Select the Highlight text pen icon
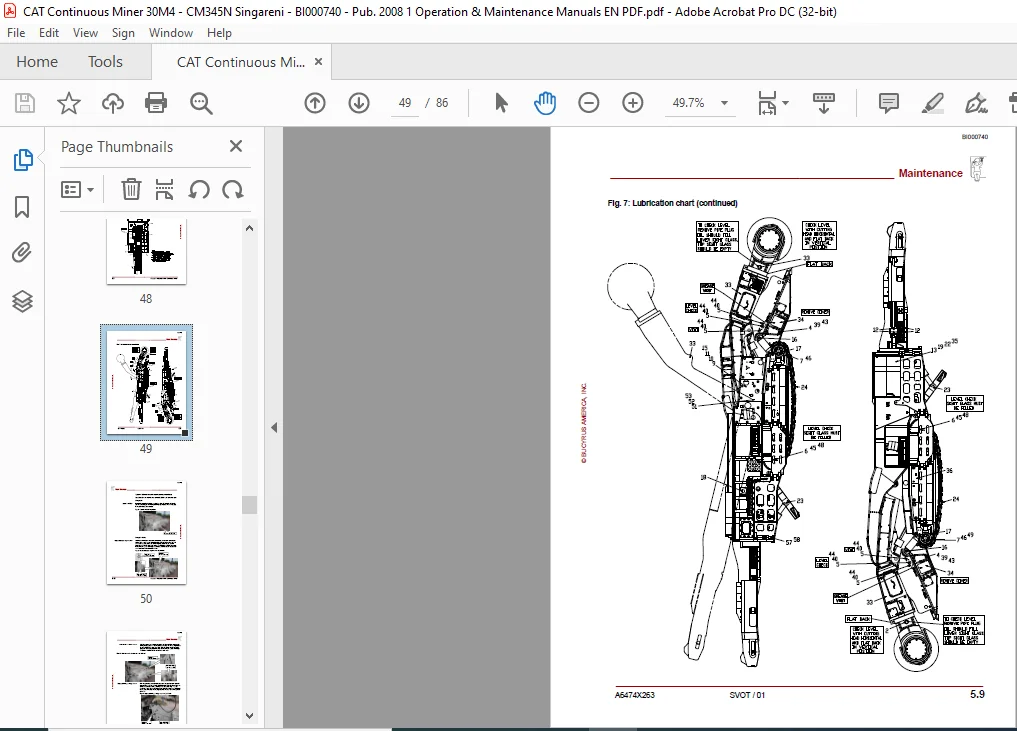The image size is (1017, 731). [x=933, y=103]
